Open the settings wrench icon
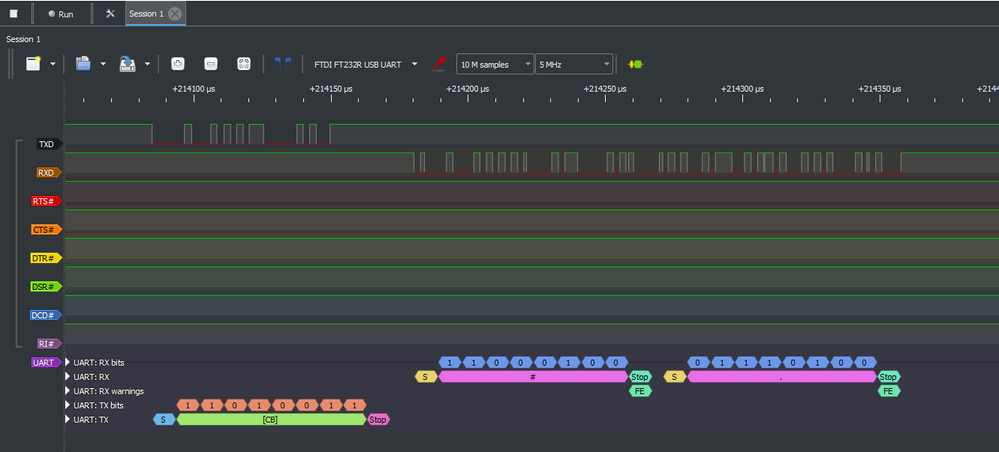This screenshot has height=452, width=999. [110, 13]
